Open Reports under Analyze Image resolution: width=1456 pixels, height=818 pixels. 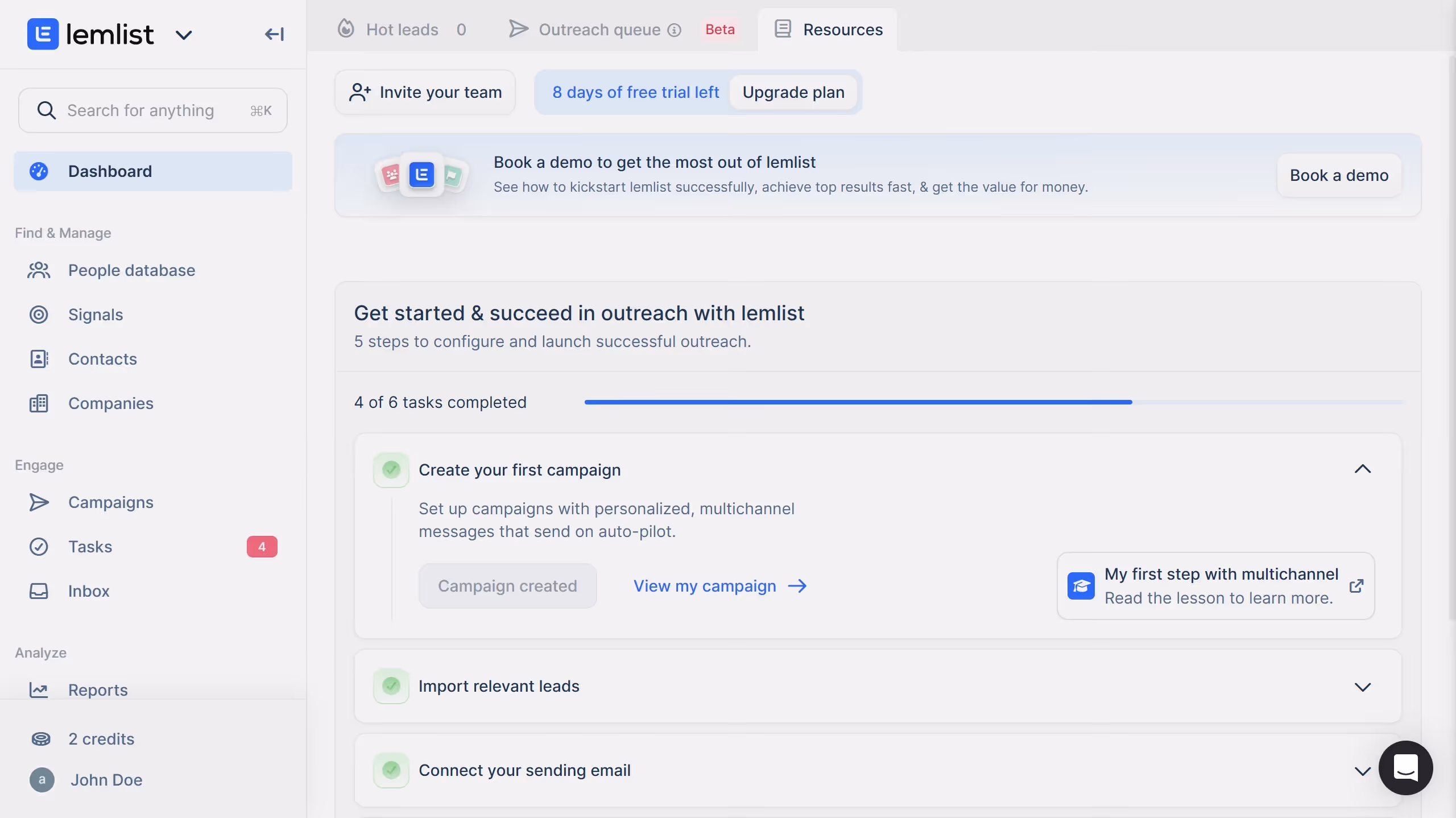coord(99,689)
